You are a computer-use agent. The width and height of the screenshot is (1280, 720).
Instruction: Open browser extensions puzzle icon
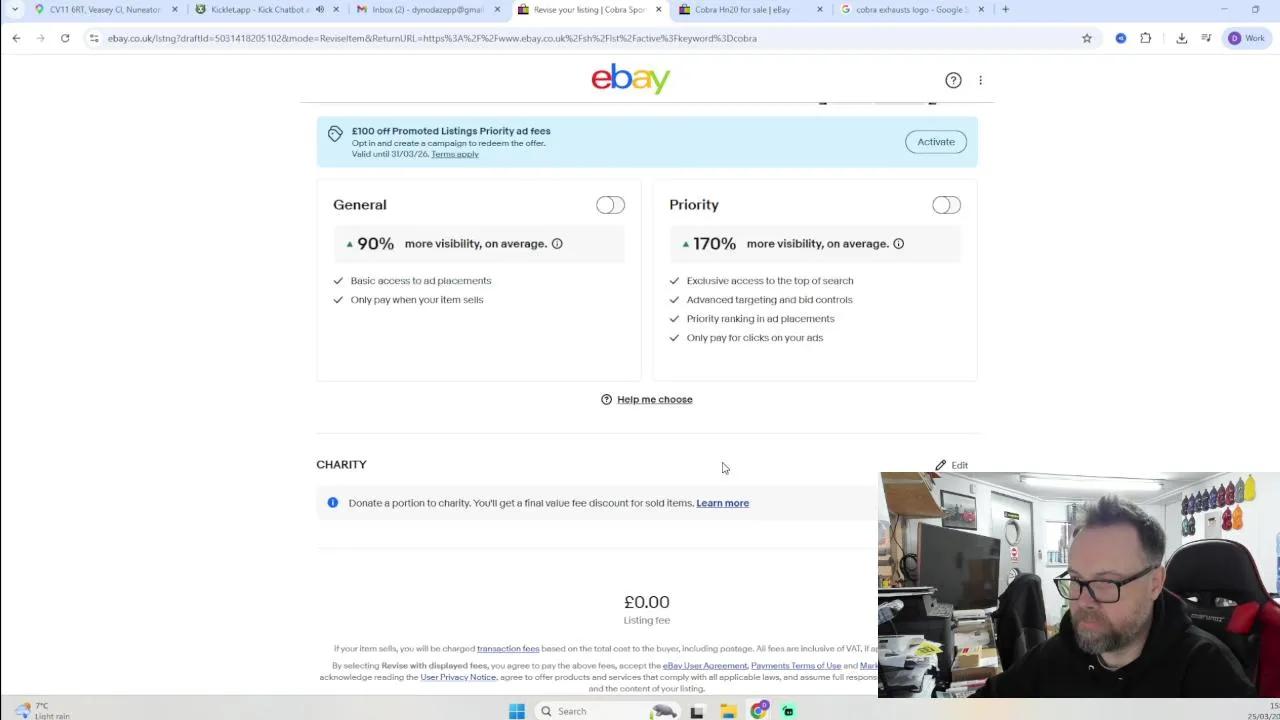1146,38
